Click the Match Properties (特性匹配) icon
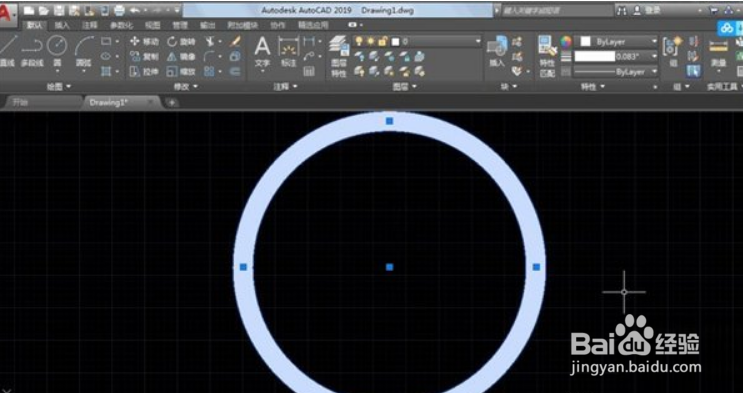Screen dimensions: 743x393 [547, 56]
